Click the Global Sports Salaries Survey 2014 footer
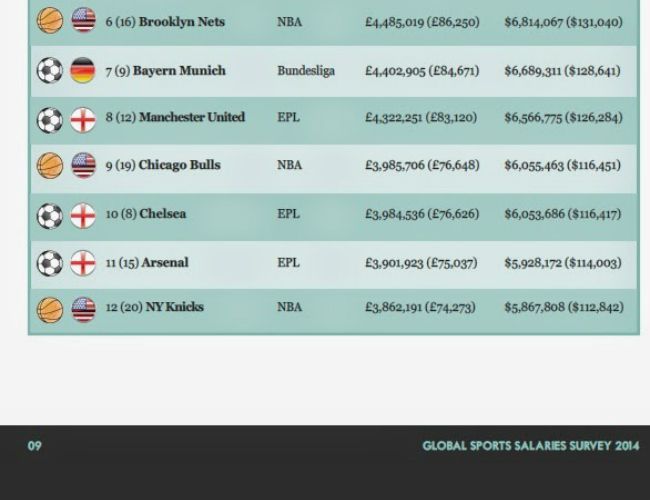The height and width of the screenshot is (500, 650). coord(530,446)
